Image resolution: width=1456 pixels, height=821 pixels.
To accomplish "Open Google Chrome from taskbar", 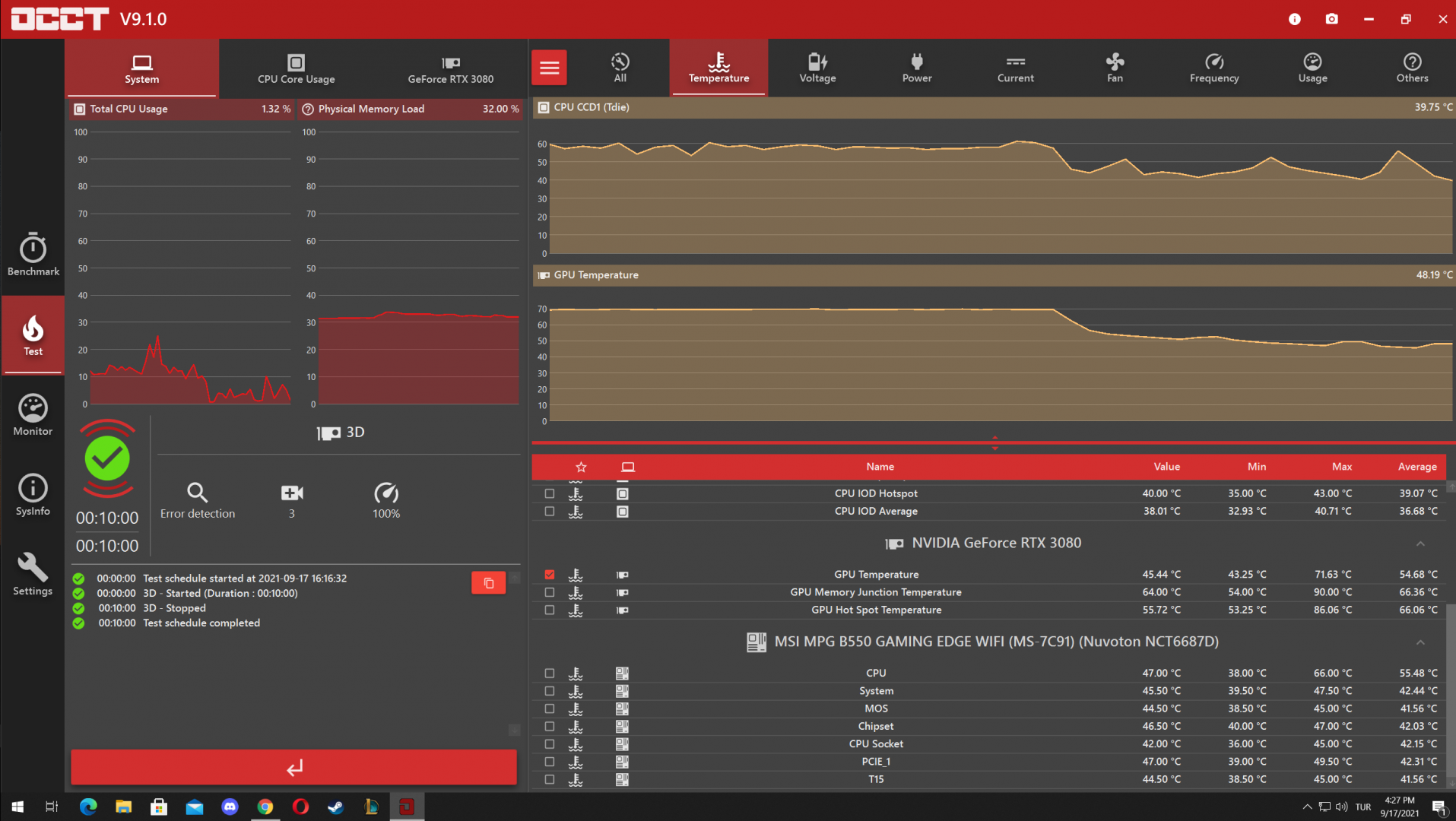I will point(265,807).
